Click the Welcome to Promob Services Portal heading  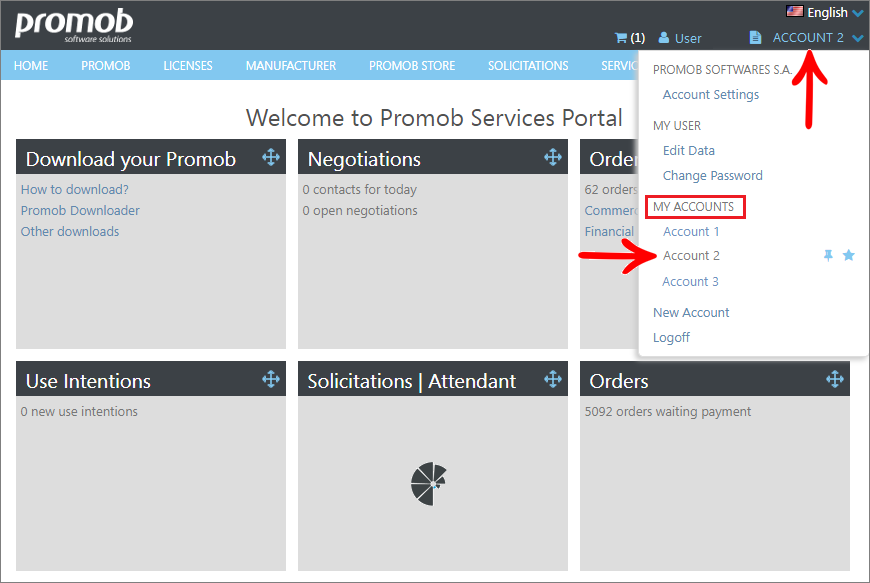point(434,118)
